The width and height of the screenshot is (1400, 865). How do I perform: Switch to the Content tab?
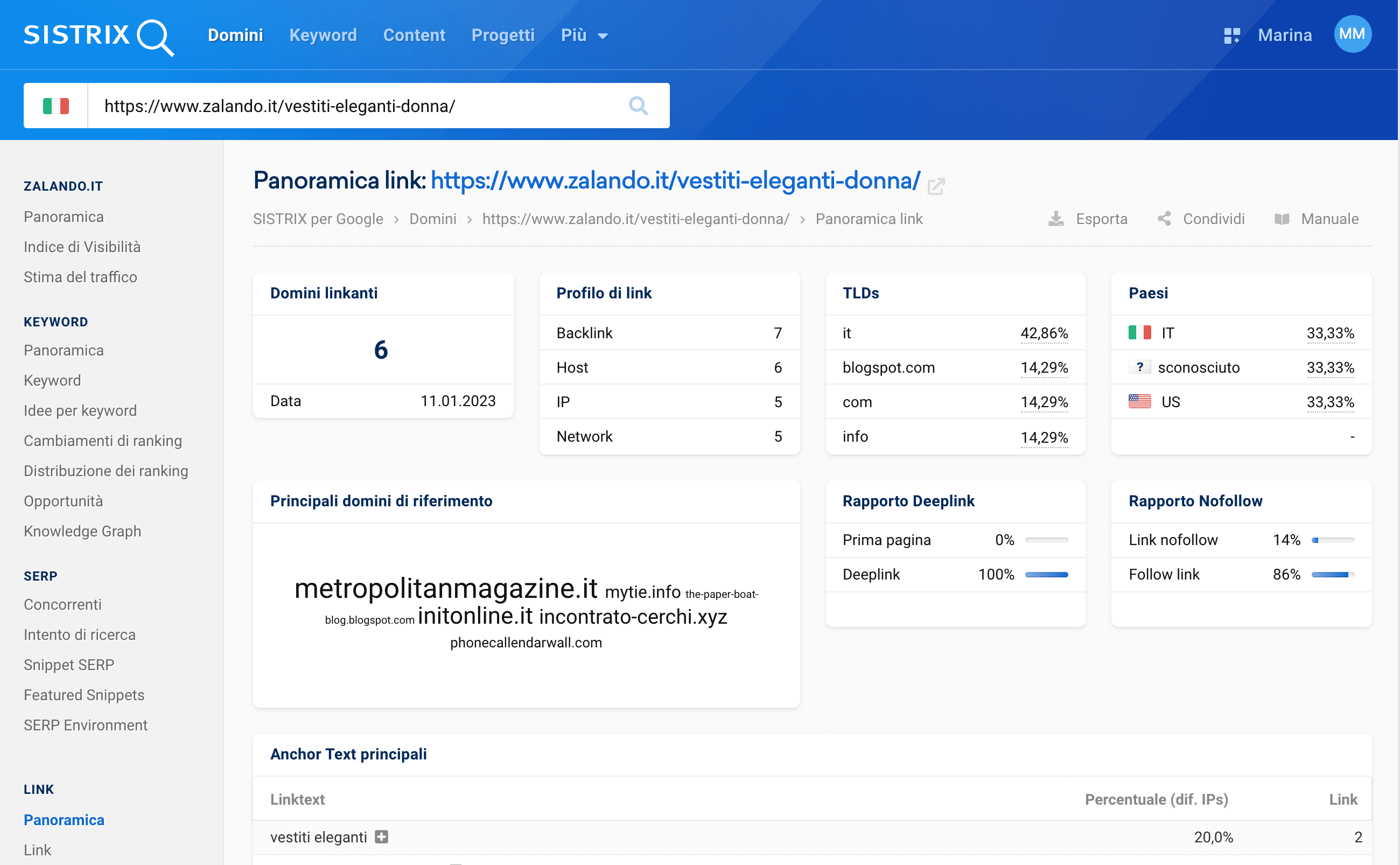pos(414,36)
